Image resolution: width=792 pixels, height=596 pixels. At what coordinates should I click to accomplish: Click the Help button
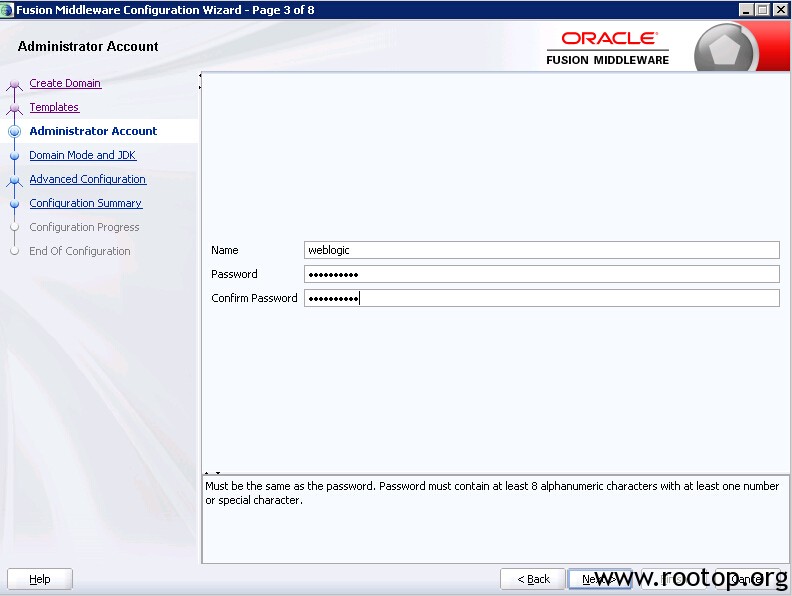click(x=40, y=579)
